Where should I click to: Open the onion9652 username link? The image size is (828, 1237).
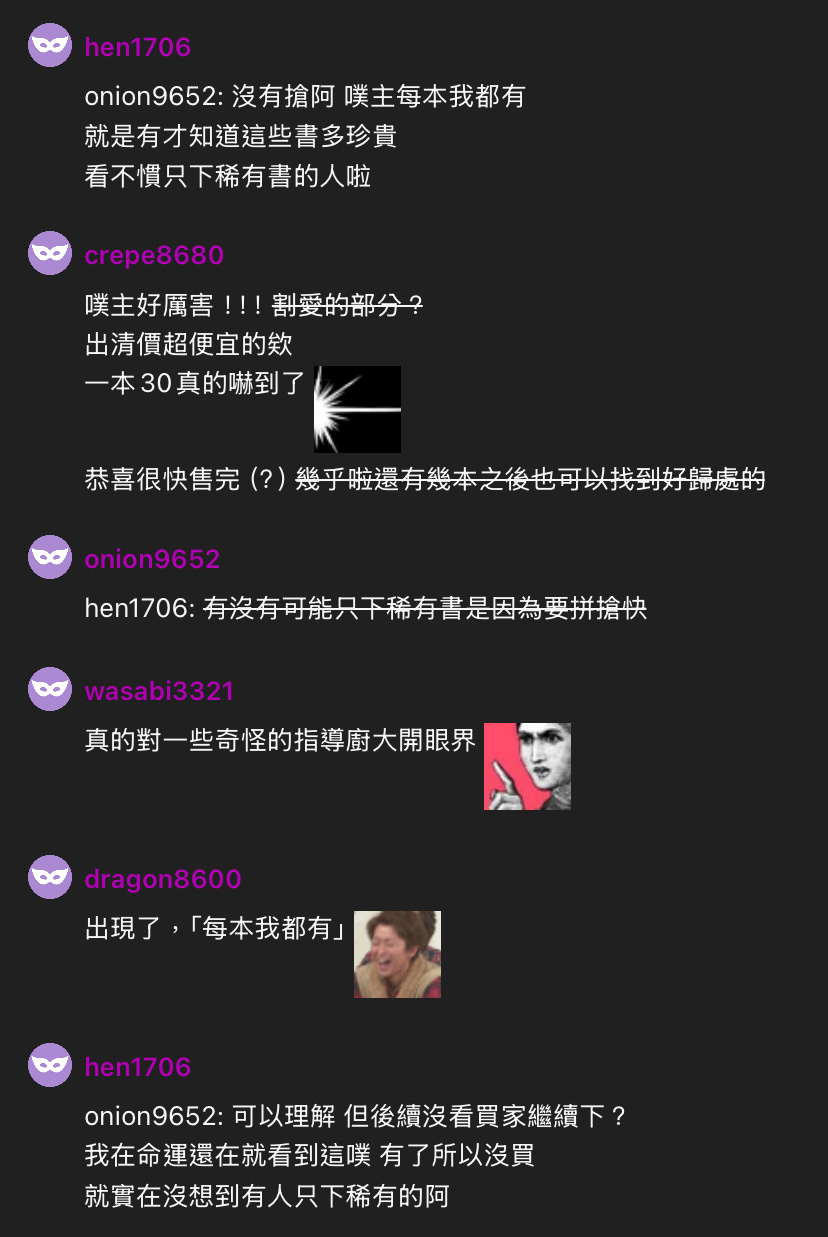[152, 559]
